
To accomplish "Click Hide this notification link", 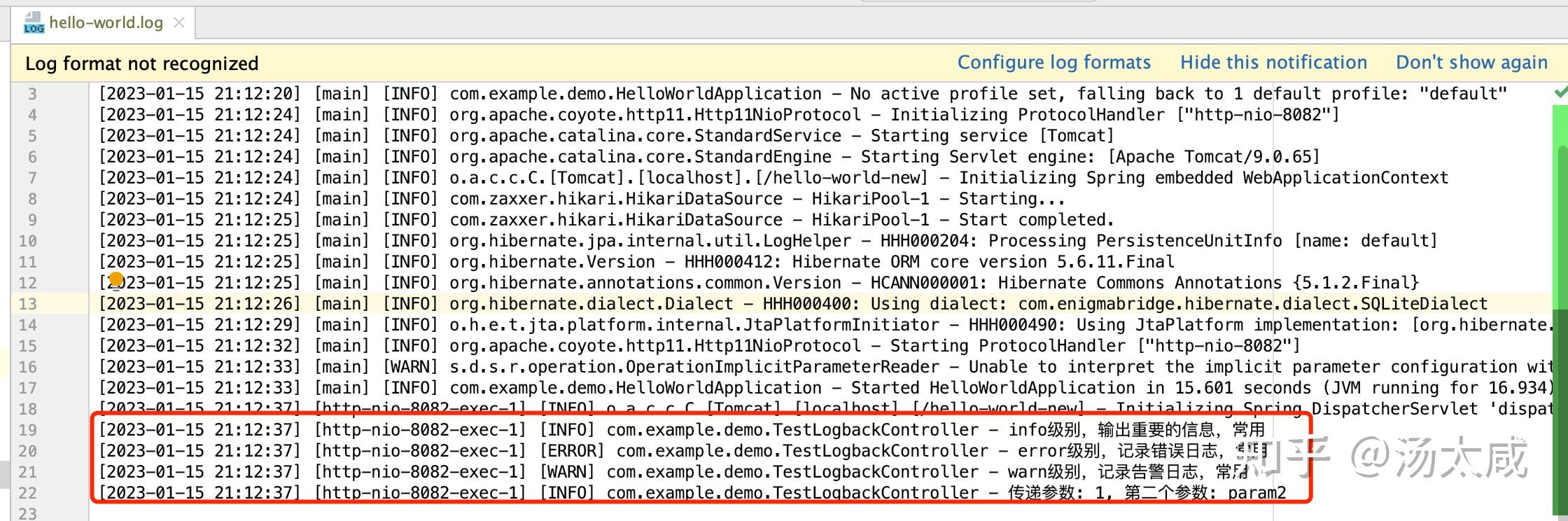I will tap(1273, 62).
